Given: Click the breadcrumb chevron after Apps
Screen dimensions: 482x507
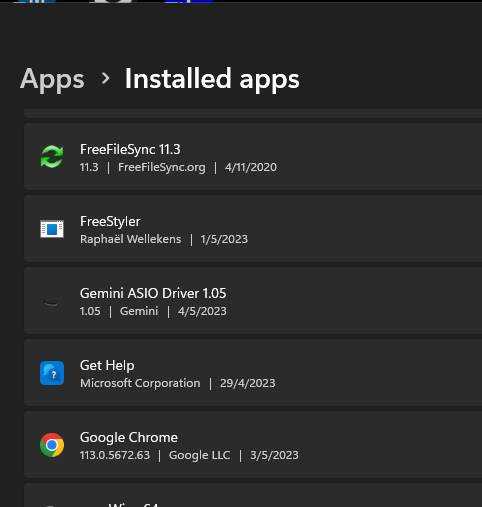Looking at the screenshot, I should tap(105, 79).
